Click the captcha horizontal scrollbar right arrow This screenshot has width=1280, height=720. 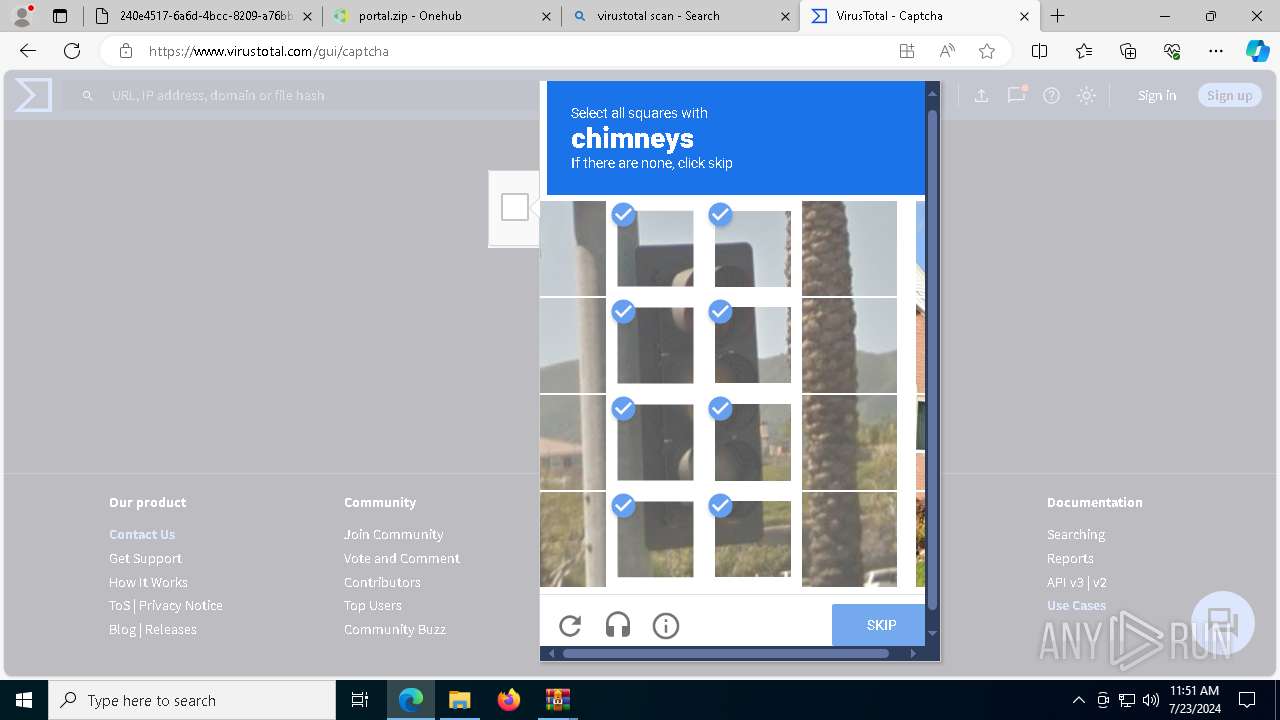click(x=913, y=653)
